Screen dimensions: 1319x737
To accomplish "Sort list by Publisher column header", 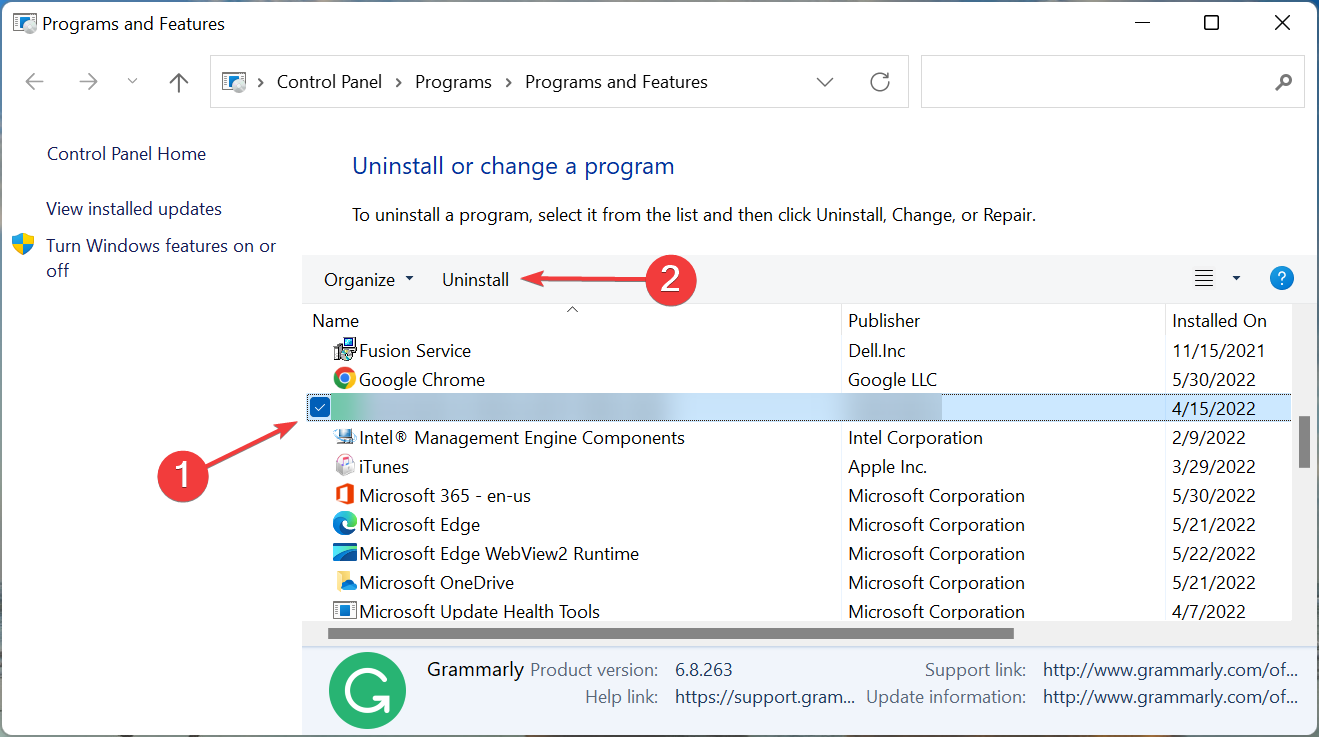I will tap(884, 321).
